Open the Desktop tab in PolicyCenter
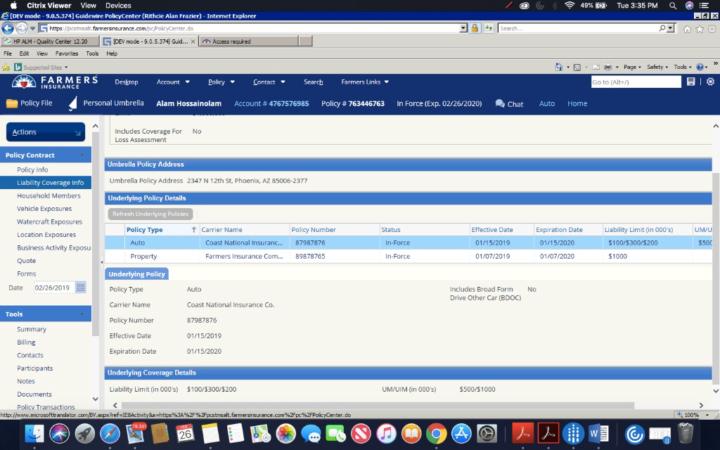 pos(126,82)
